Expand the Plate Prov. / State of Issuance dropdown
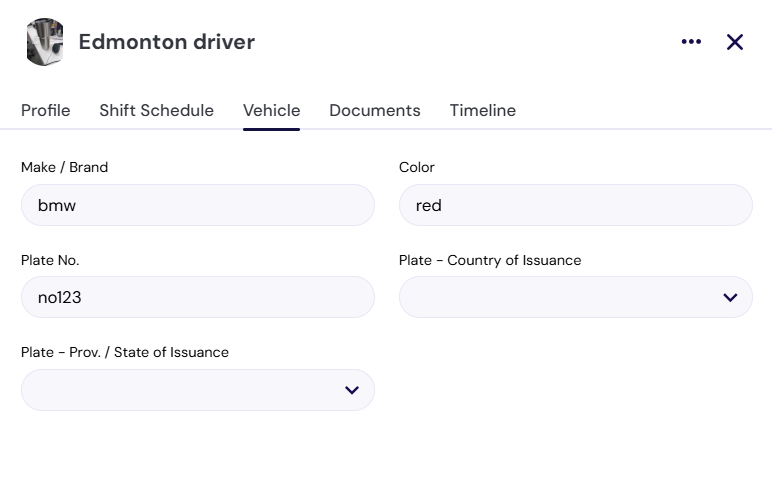This screenshot has width=772, height=504. [x=198, y=390]
